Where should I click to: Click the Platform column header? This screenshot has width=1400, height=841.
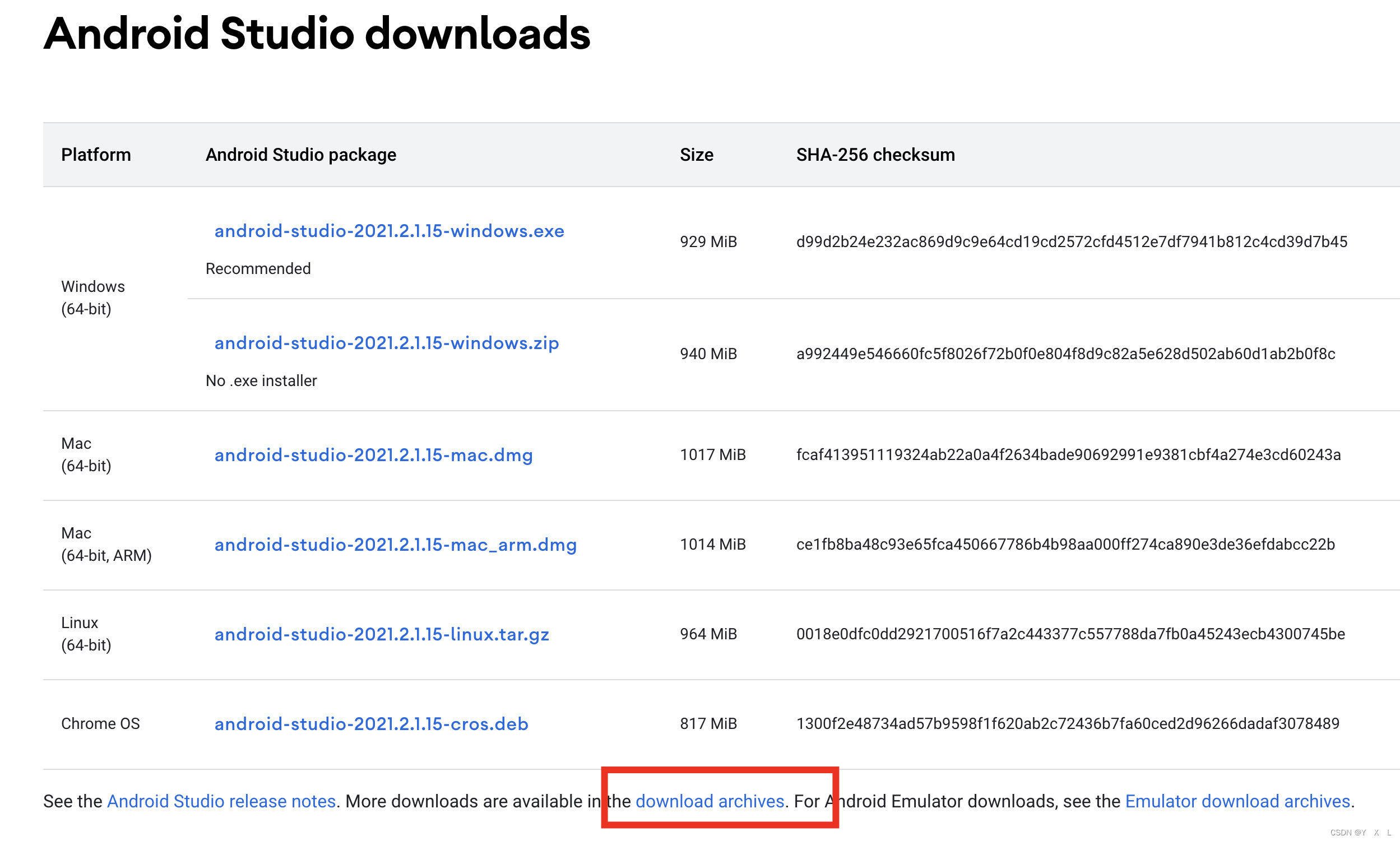[x=96, y=155]
